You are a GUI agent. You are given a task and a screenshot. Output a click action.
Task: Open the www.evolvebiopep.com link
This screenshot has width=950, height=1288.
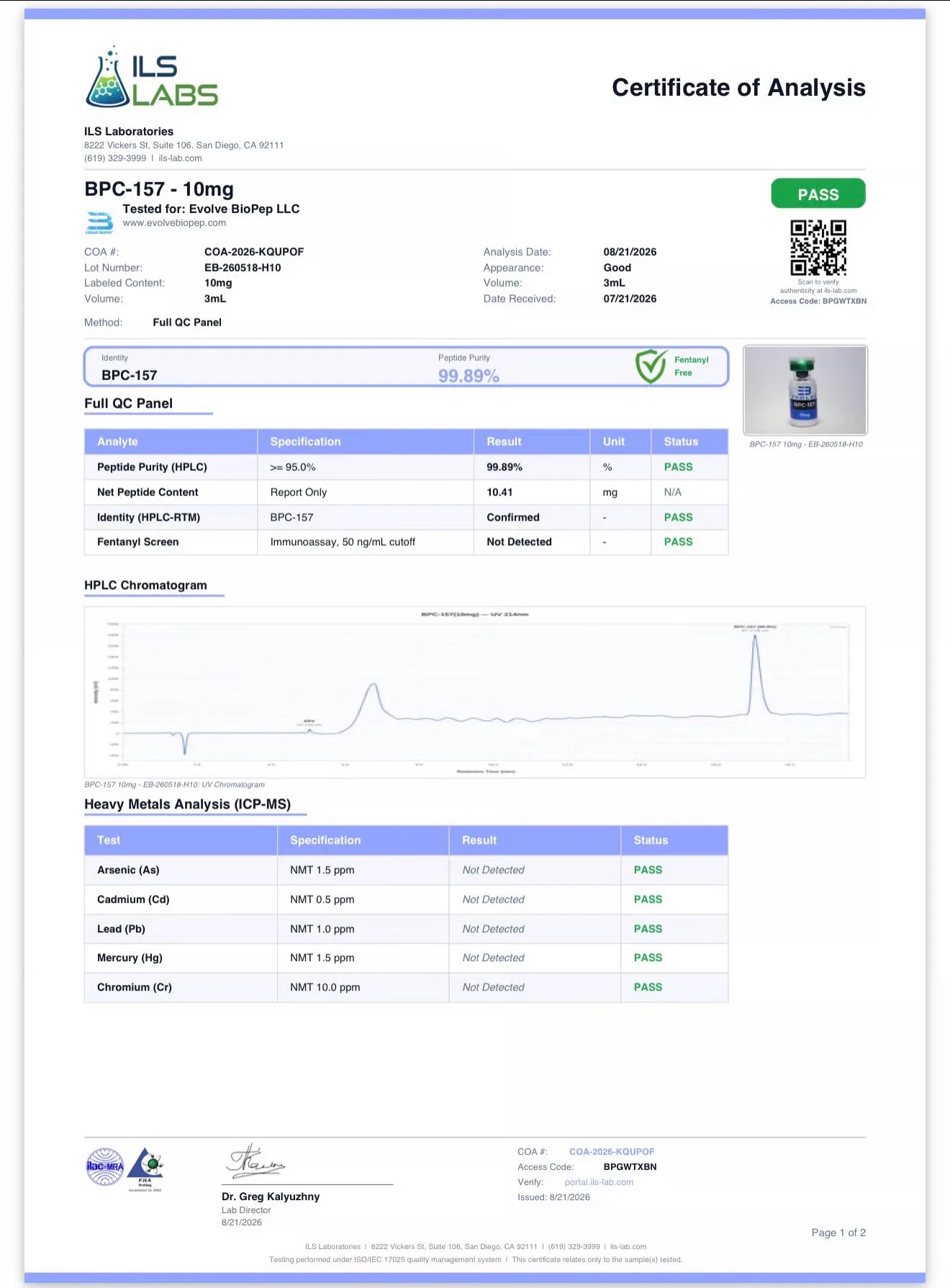click(174, 223)
